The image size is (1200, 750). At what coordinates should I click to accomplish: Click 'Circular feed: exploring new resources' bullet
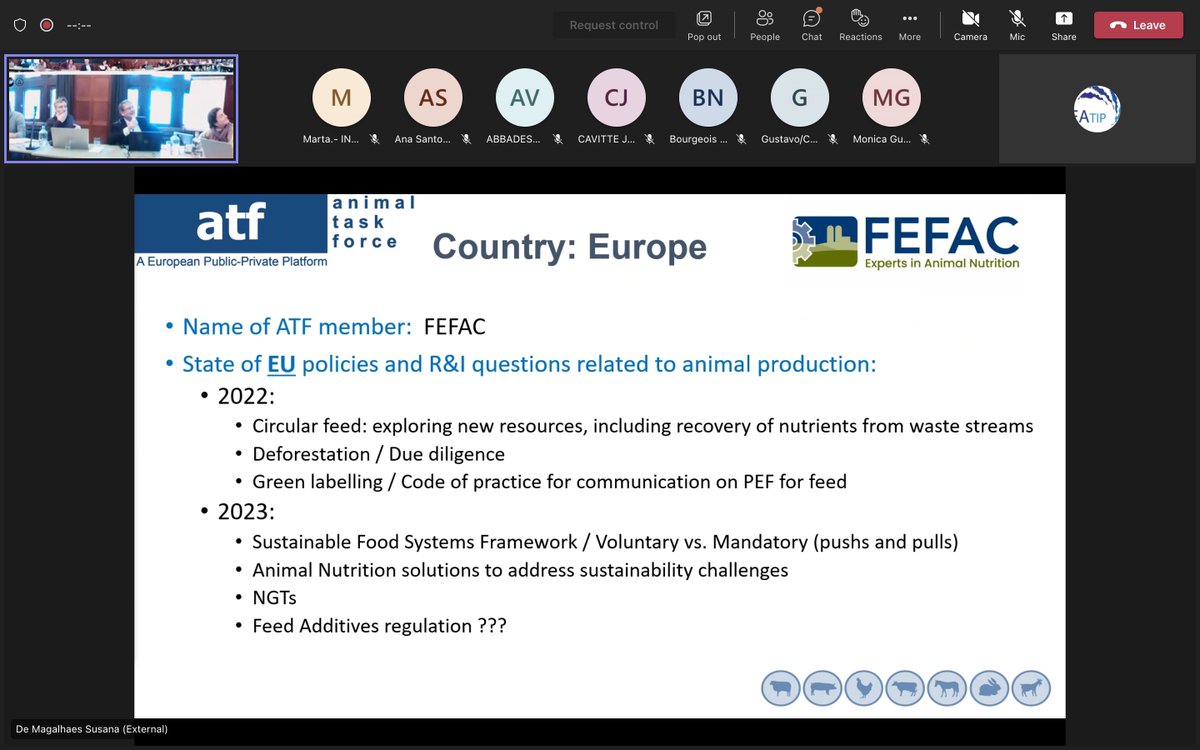tap(643, 426)
